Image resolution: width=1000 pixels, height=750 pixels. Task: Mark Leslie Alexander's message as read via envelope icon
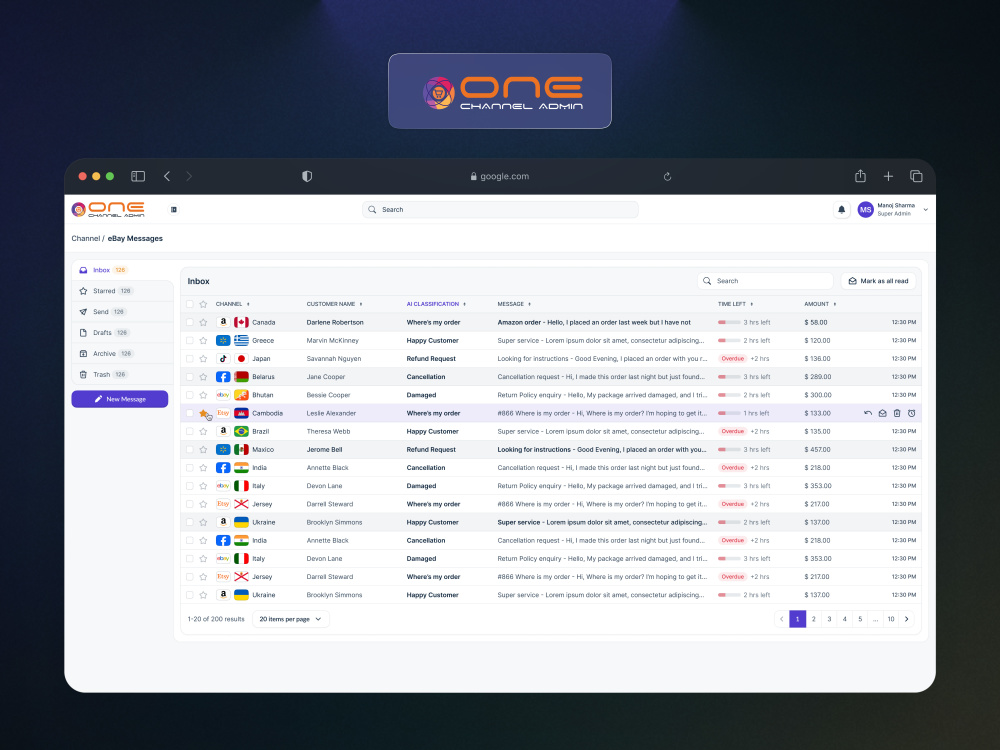(883, 413)
